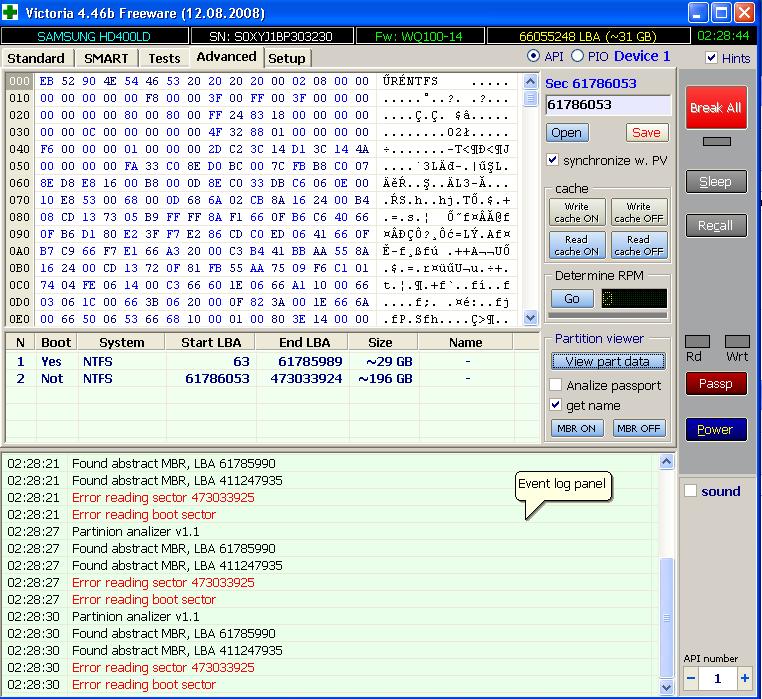Viewport: 762px width, 699px height.
Task: Enable the Analize passport checkbox
Action: (x=556, y=384)
